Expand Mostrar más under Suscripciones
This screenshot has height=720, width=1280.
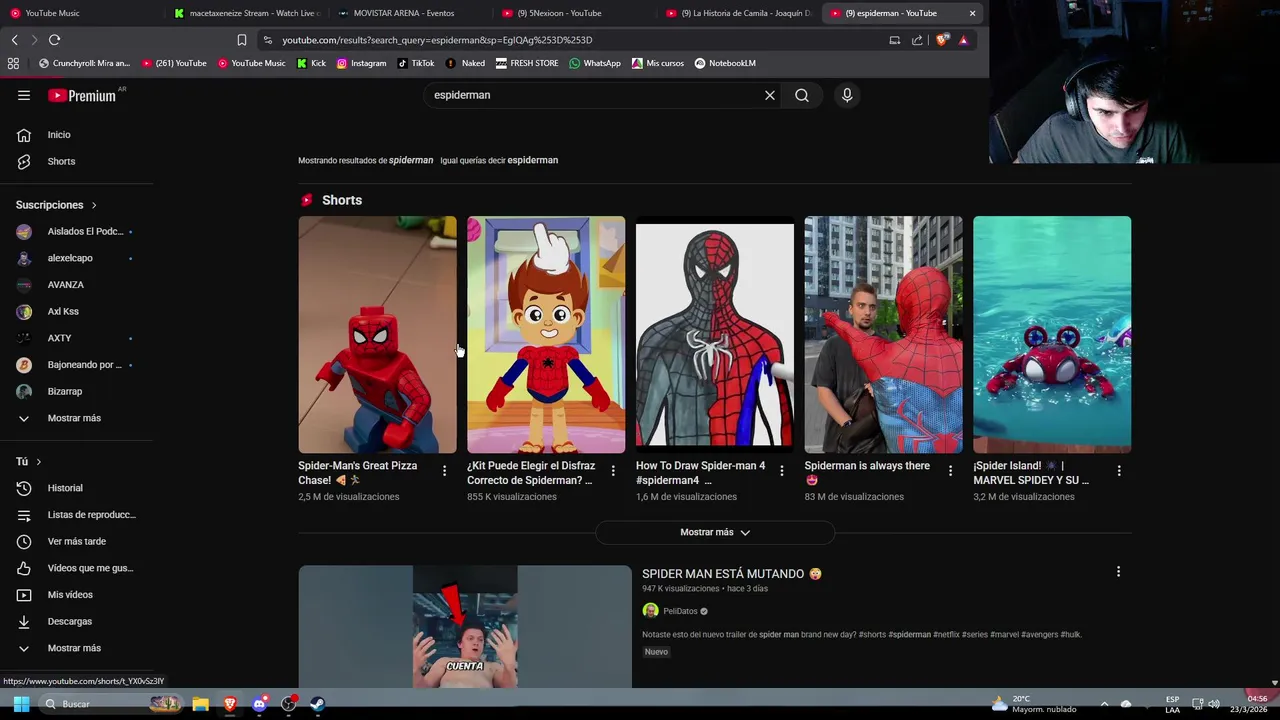tap(76, 418)
